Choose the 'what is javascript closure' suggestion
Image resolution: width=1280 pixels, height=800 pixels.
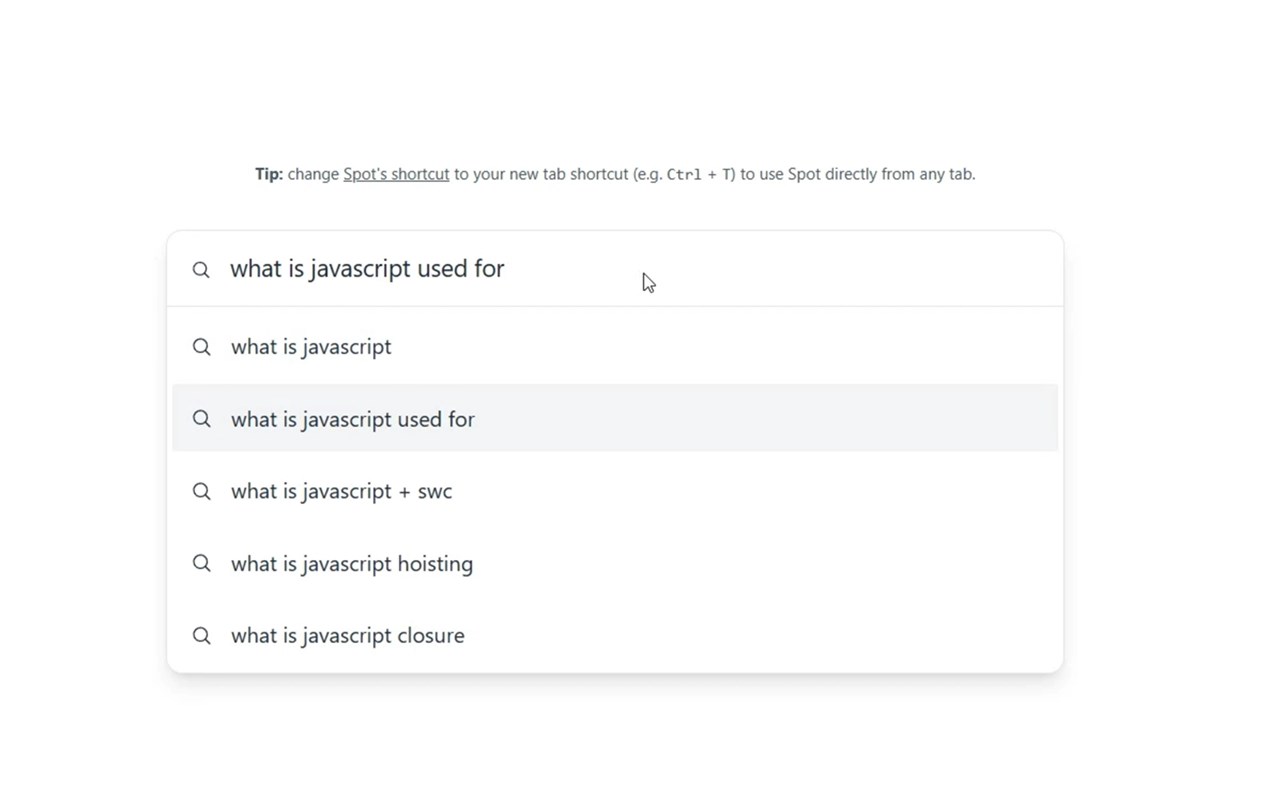click(347, 635)
